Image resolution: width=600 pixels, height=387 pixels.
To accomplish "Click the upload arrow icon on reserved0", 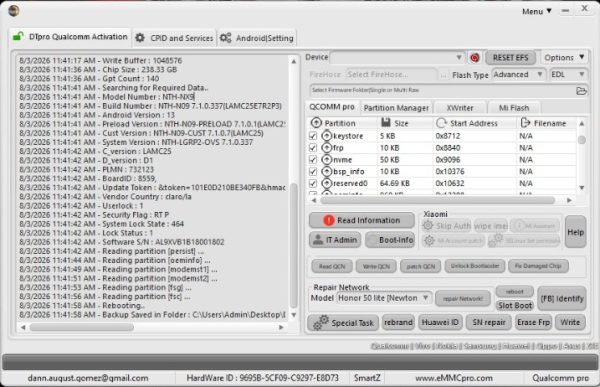I will pos(326,183).
